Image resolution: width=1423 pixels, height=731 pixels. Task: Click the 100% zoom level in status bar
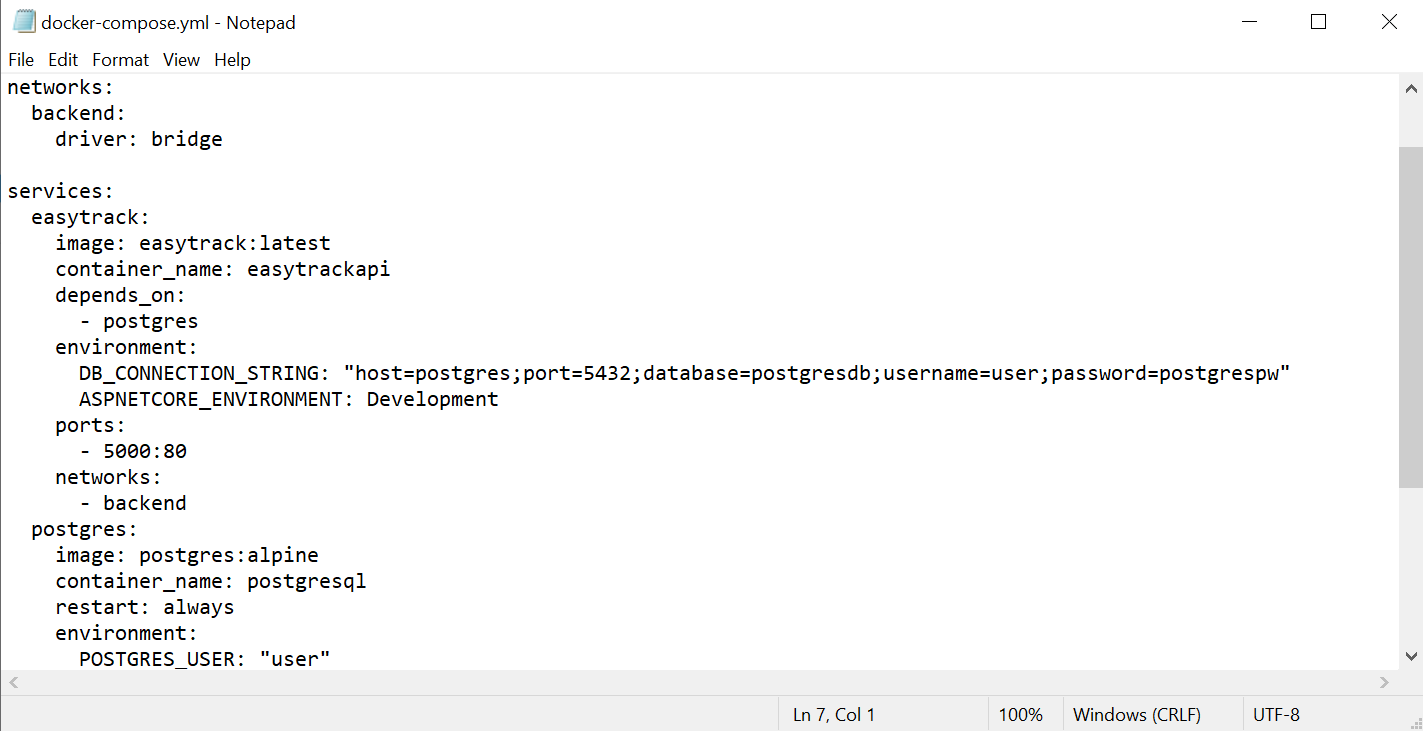[x=1020, y=715]
